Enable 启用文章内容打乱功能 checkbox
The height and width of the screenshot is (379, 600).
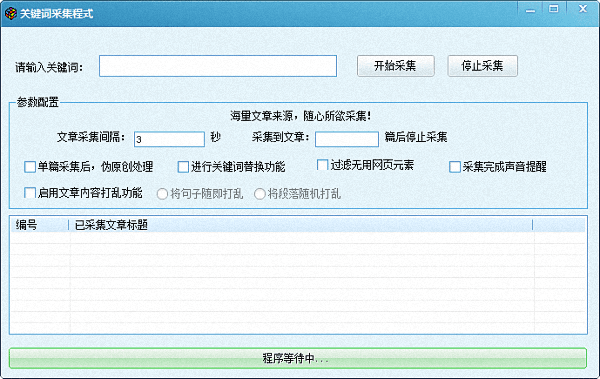(x=30, y=193)
